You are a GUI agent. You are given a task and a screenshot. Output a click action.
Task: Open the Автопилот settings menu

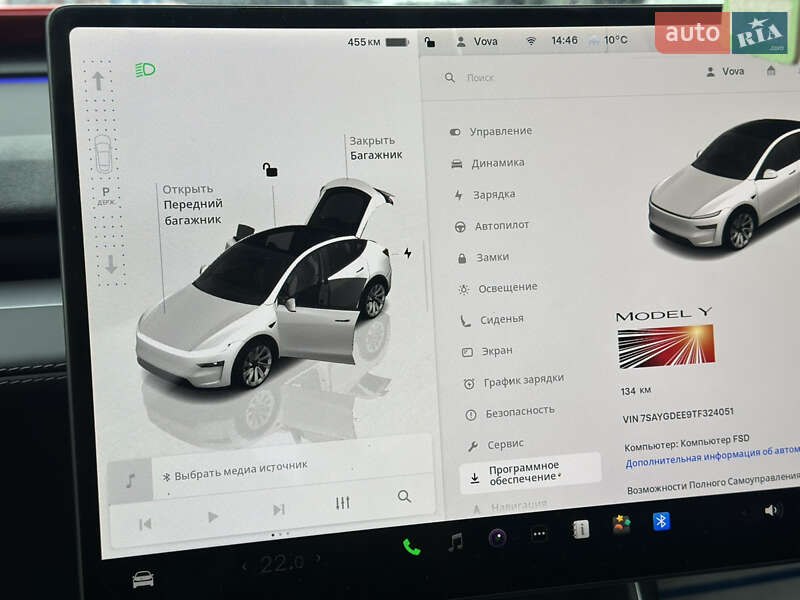coord(501,226)
